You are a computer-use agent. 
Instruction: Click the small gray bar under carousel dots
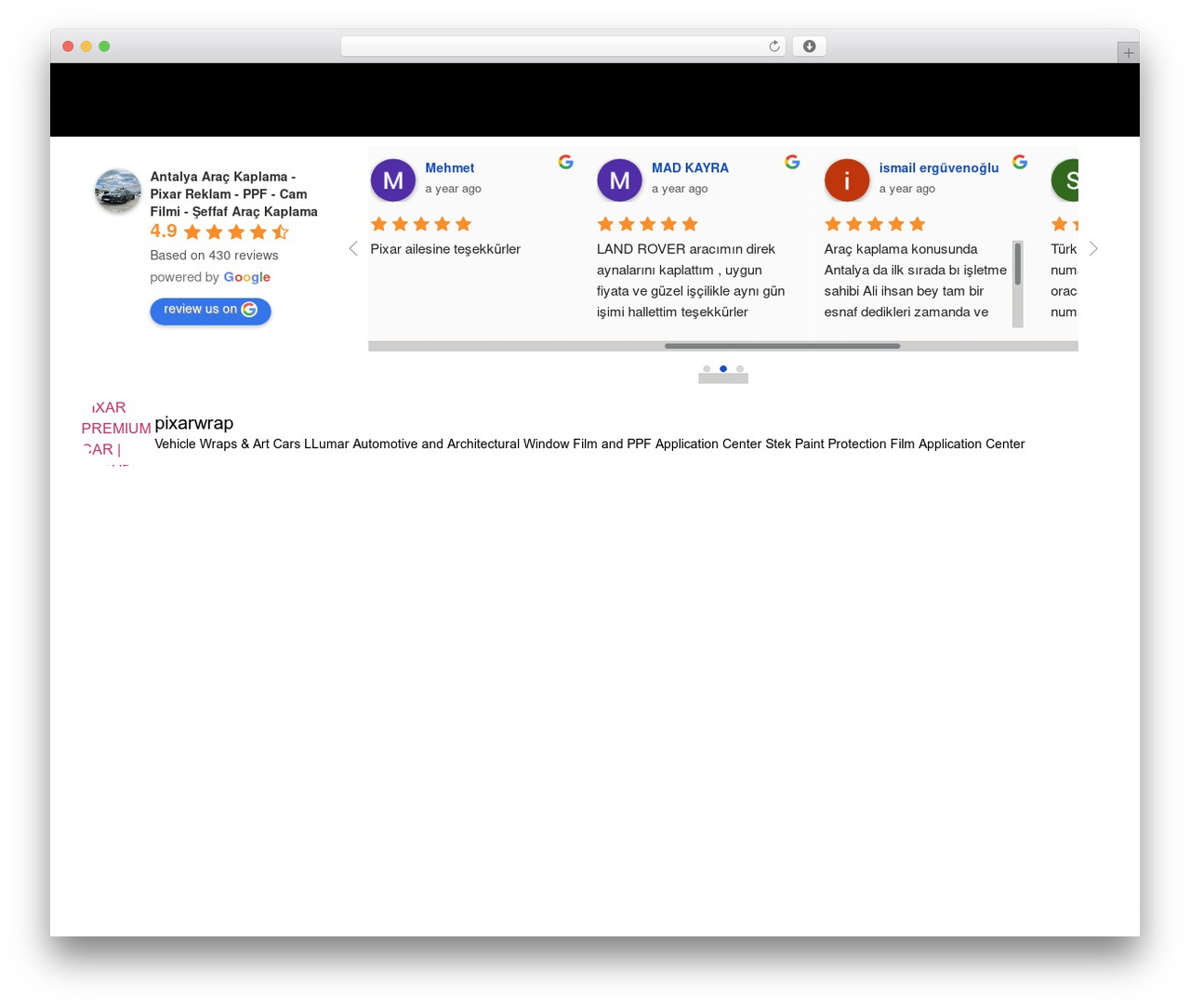(723, 378)
